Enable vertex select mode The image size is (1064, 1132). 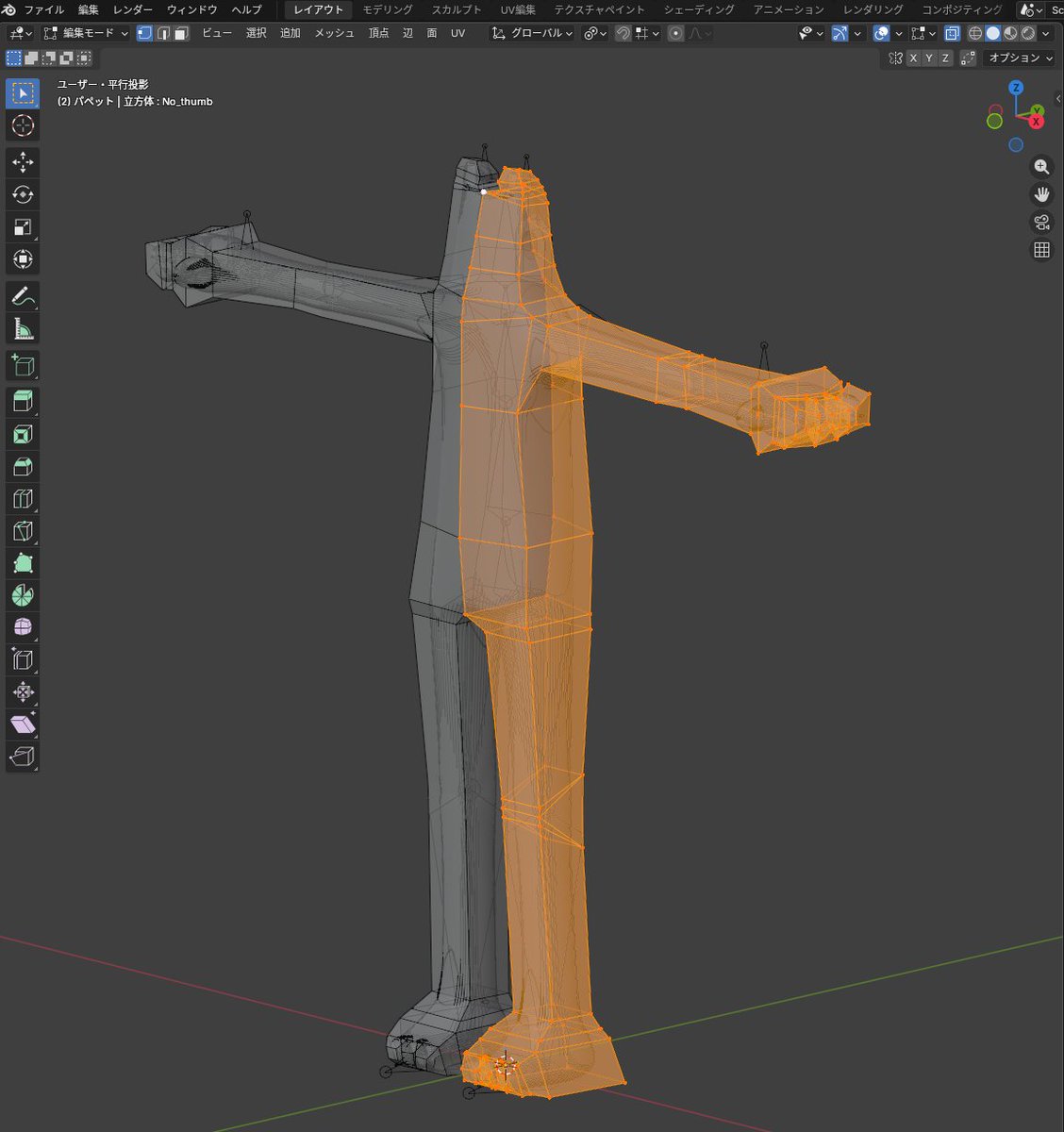144,33
